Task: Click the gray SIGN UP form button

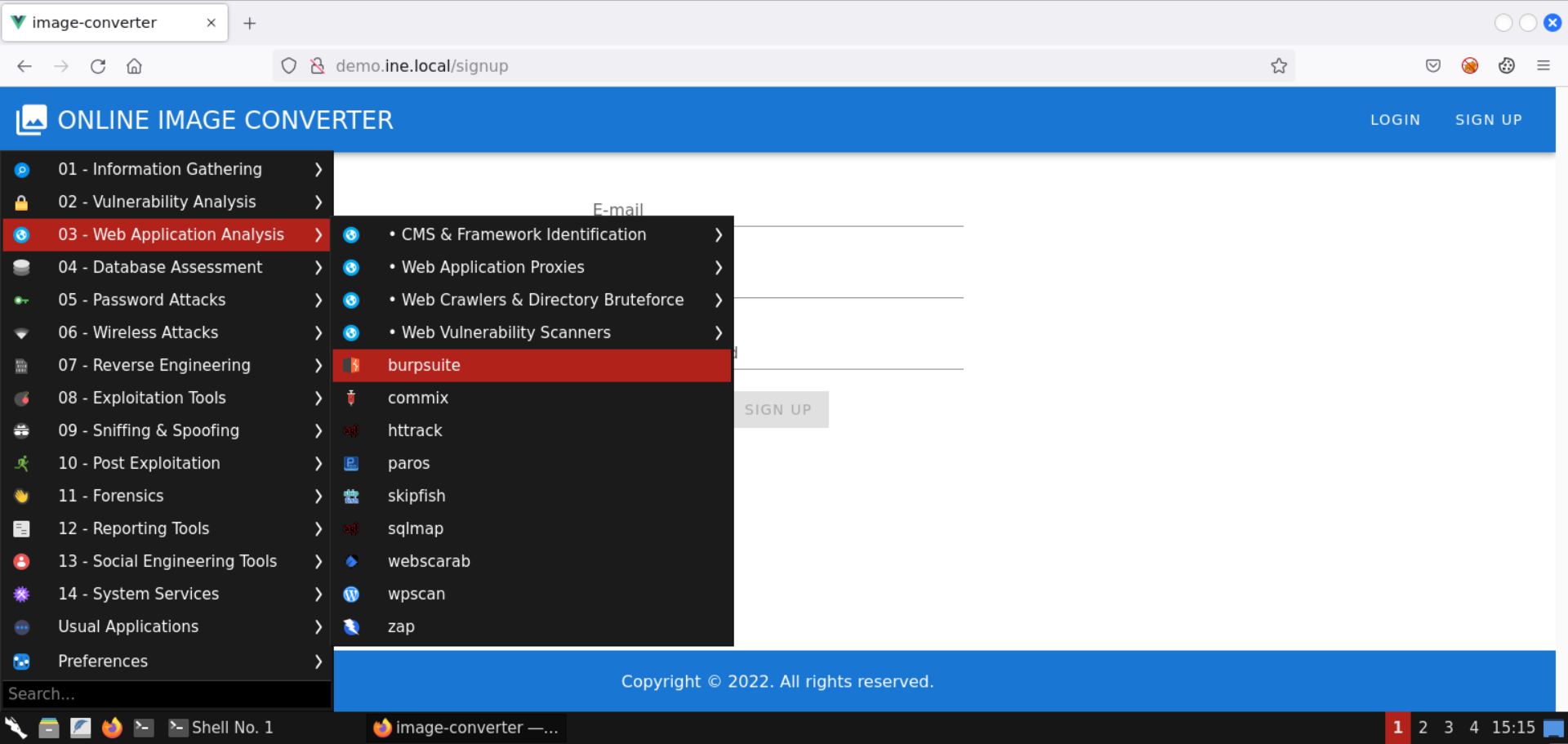Action: (x=778, y=409)
